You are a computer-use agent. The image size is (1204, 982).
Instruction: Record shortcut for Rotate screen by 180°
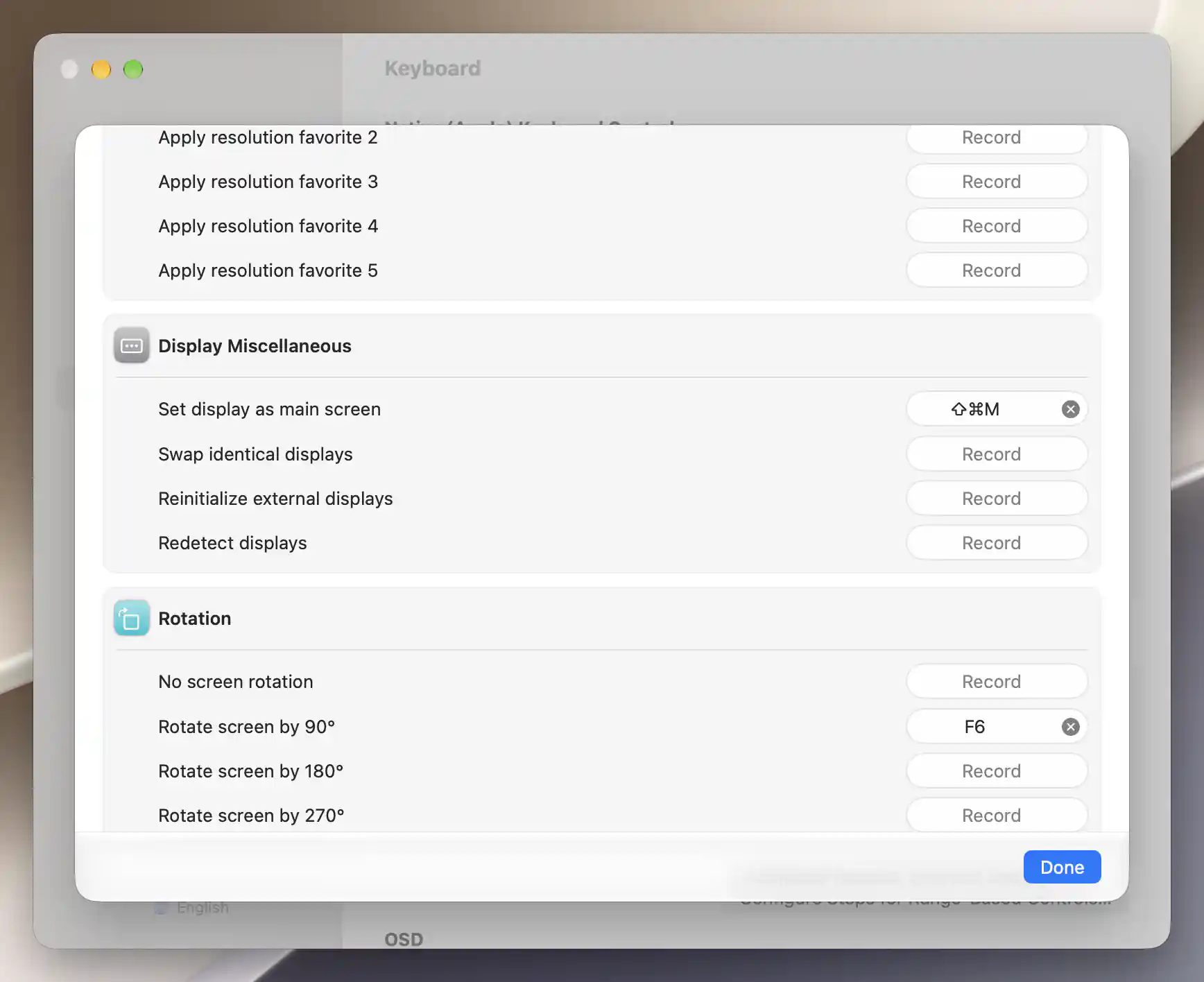point(997,771)
